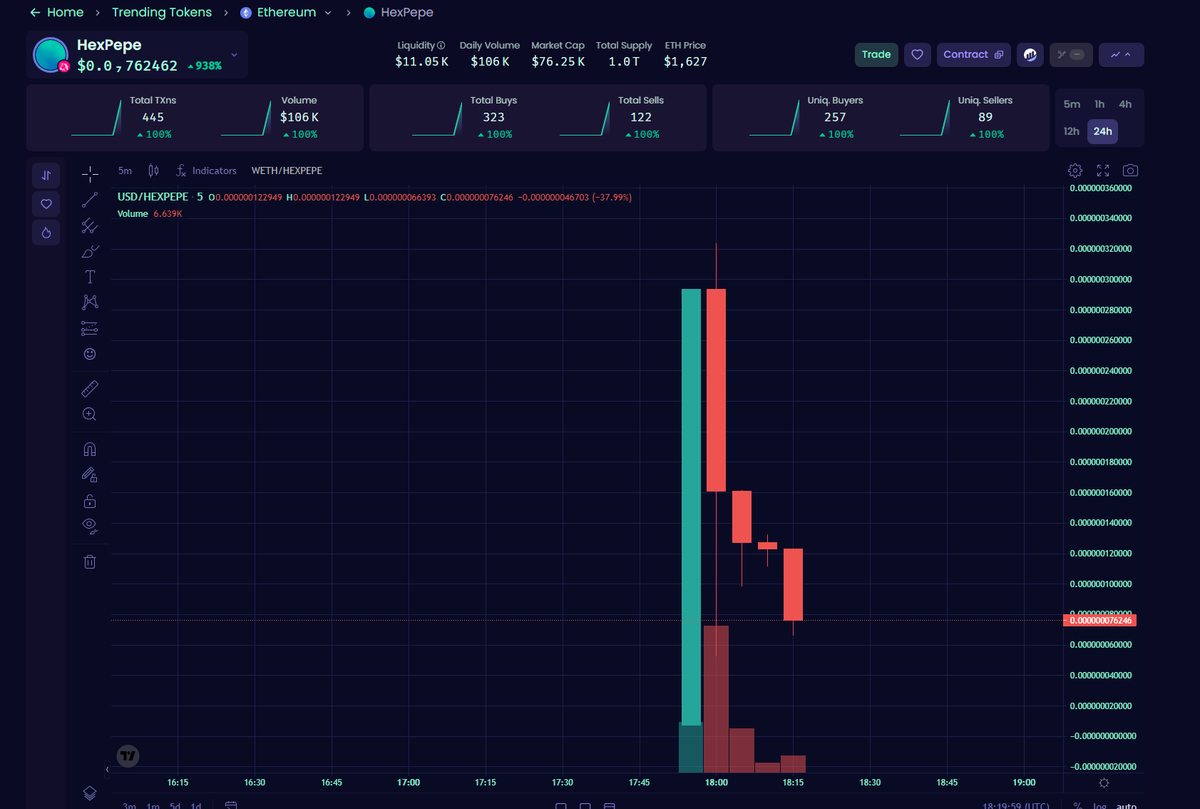
Task: Select the 12h stats timeframe tab
Action: tap(1072, 131)
